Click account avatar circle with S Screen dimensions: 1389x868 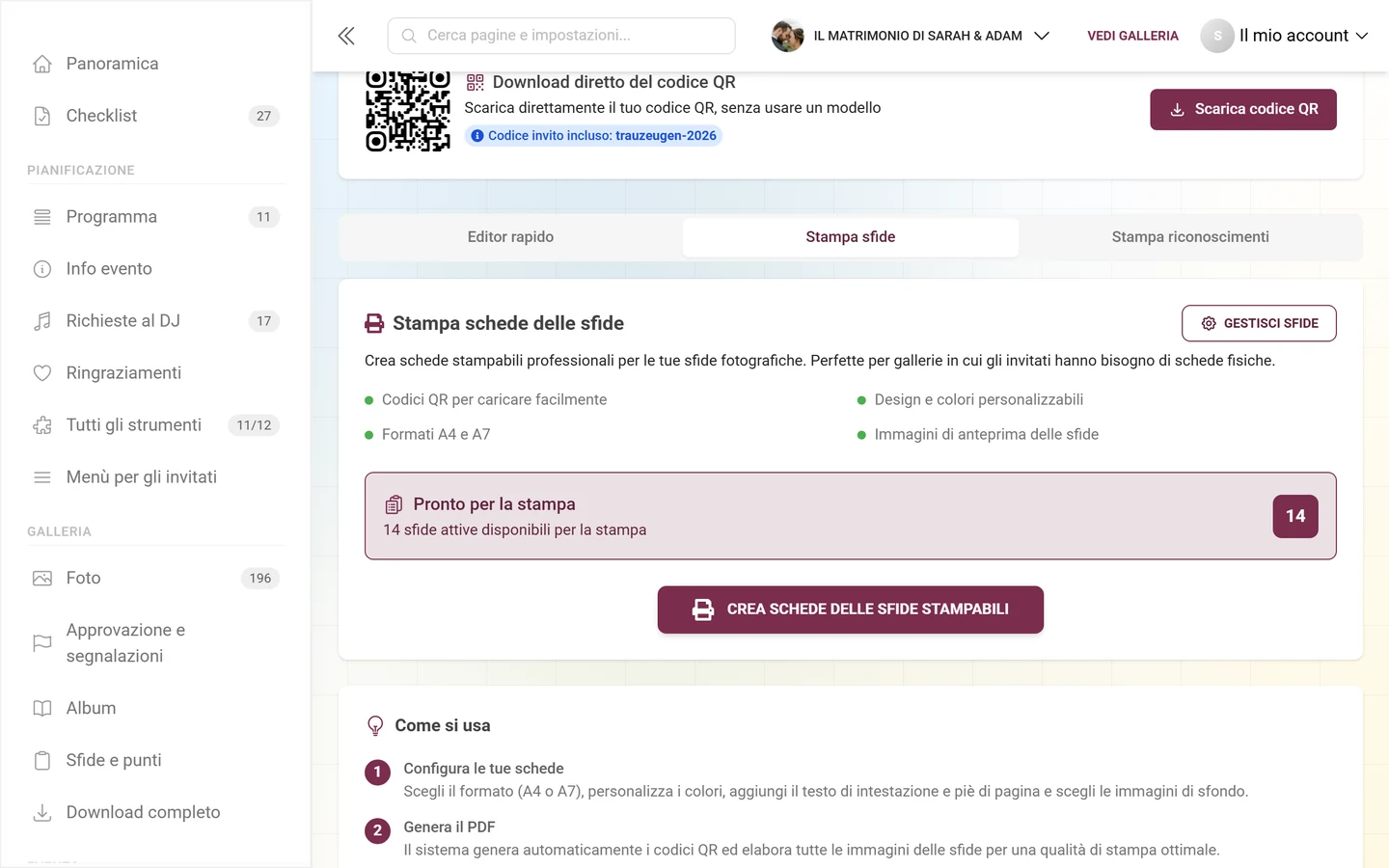[x=1217, y=36]
